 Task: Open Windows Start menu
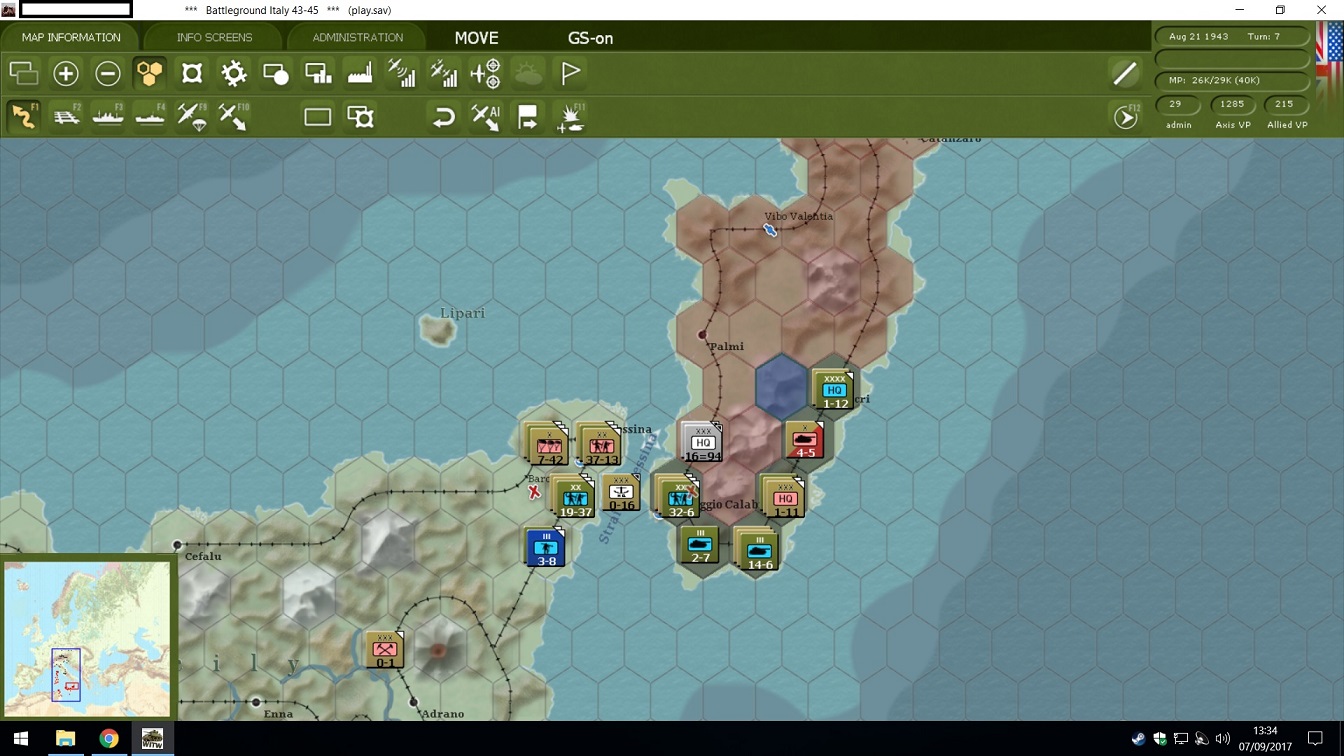[21, 739]
